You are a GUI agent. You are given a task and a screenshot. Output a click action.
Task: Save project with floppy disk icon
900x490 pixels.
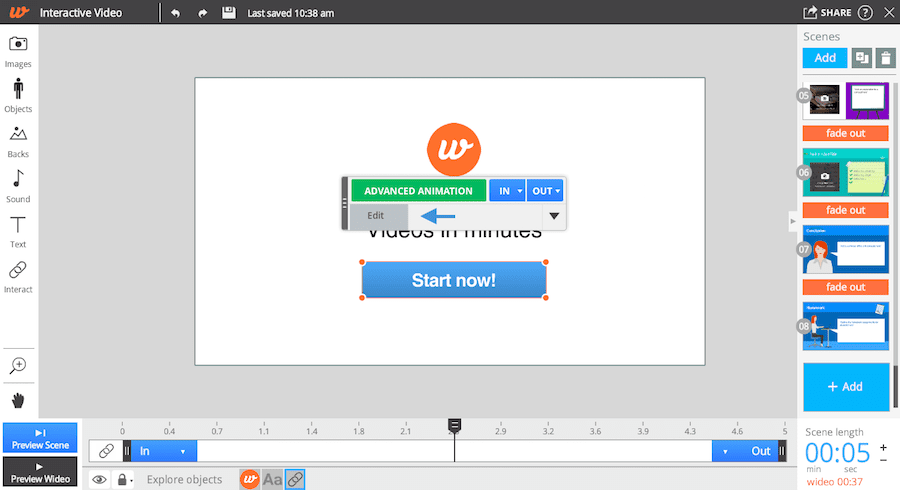pyautogui.click(x=228, y=12)
